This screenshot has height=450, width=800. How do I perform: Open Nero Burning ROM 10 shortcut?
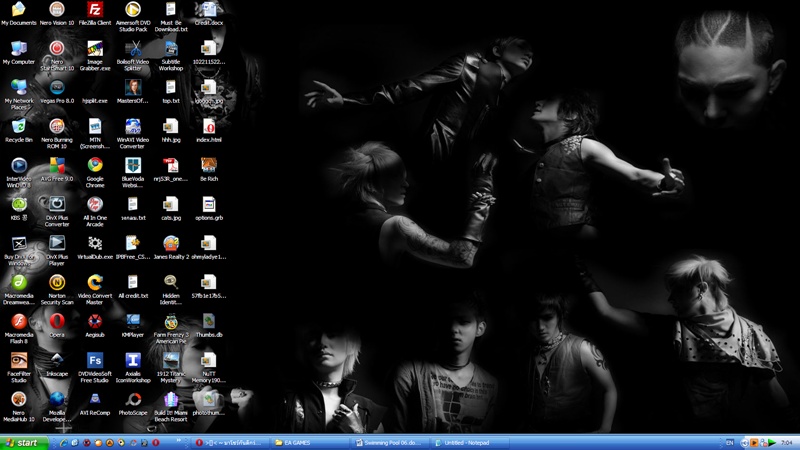coord(57,134)
